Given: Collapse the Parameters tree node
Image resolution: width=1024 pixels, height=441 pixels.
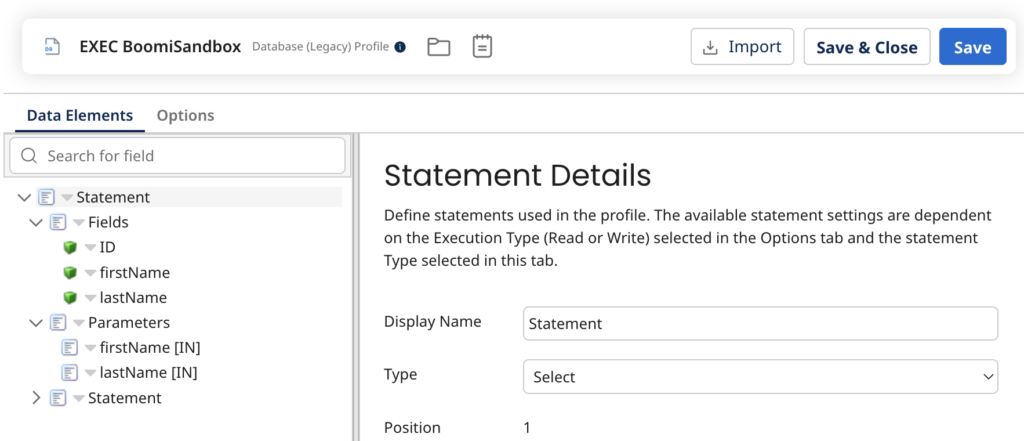Looking at the screenshot, I should tap(36, 323).
